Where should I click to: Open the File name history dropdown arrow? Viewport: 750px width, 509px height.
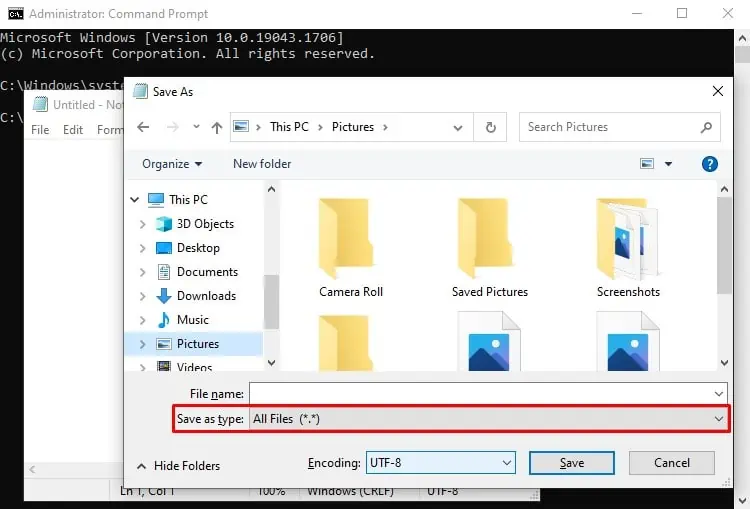pyautogui.click(x=718, y=394)
